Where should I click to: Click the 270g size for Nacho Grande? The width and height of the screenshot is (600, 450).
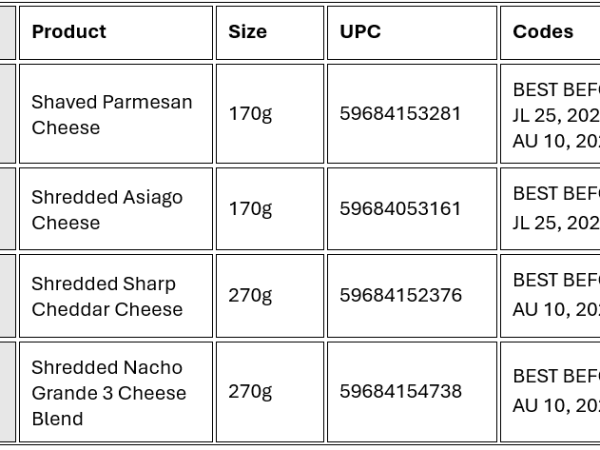coord(250,392)
